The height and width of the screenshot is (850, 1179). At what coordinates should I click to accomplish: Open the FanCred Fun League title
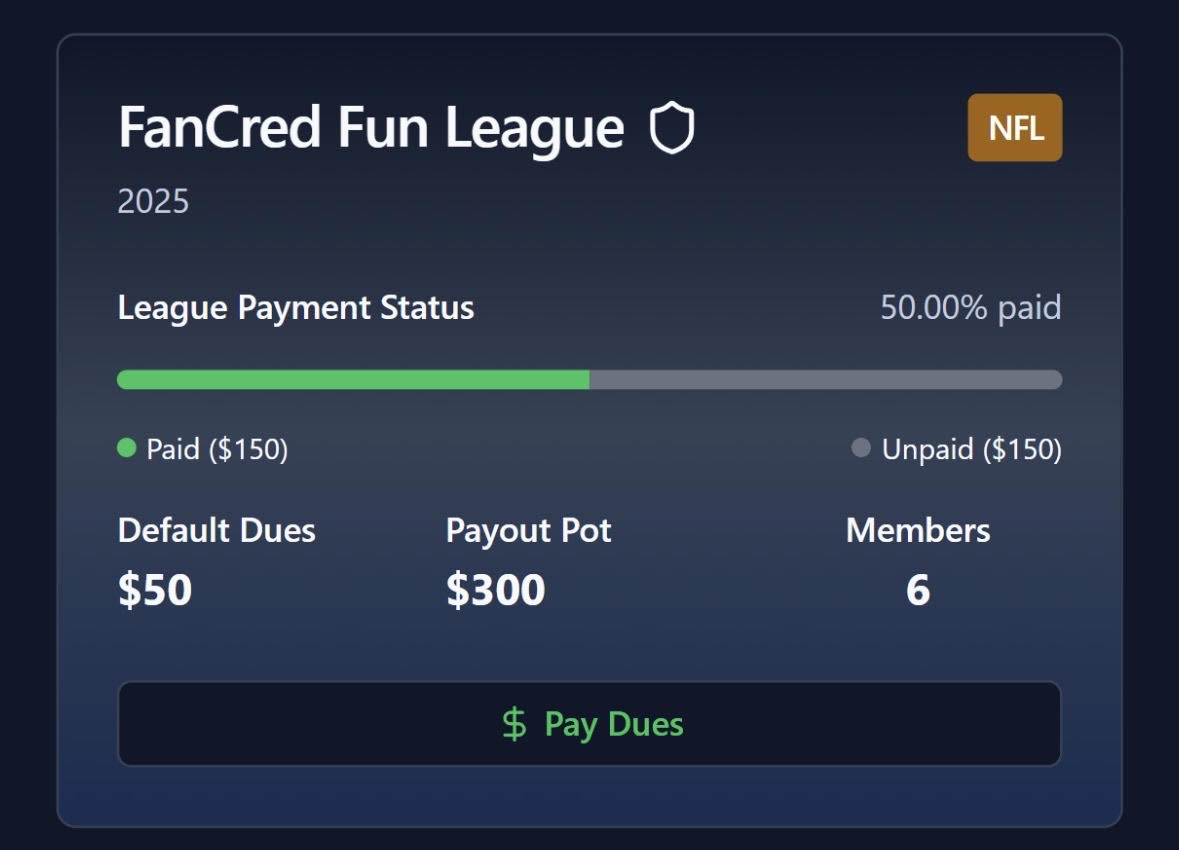[x=371, y=129]
